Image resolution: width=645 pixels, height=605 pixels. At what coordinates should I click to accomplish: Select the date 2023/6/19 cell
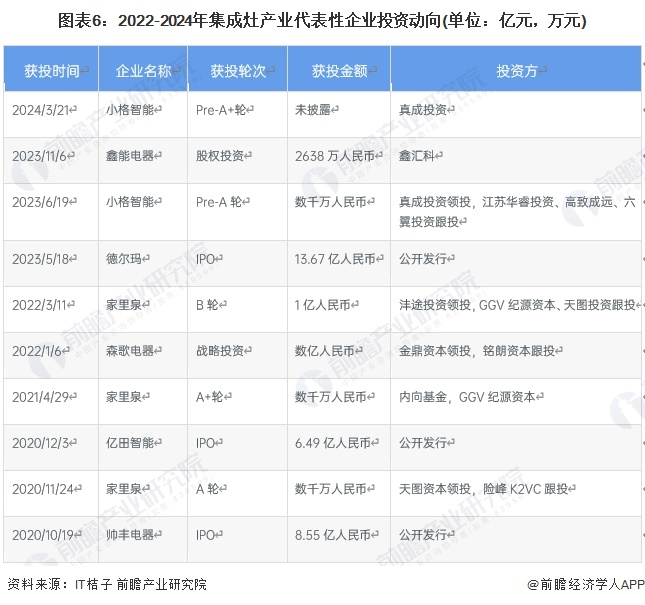(x=51, y=212)
